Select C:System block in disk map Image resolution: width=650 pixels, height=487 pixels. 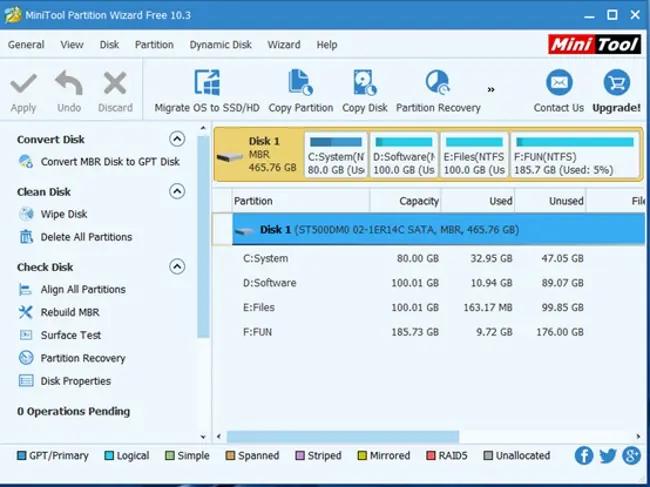pyautogui.click(x=336, y=155)
